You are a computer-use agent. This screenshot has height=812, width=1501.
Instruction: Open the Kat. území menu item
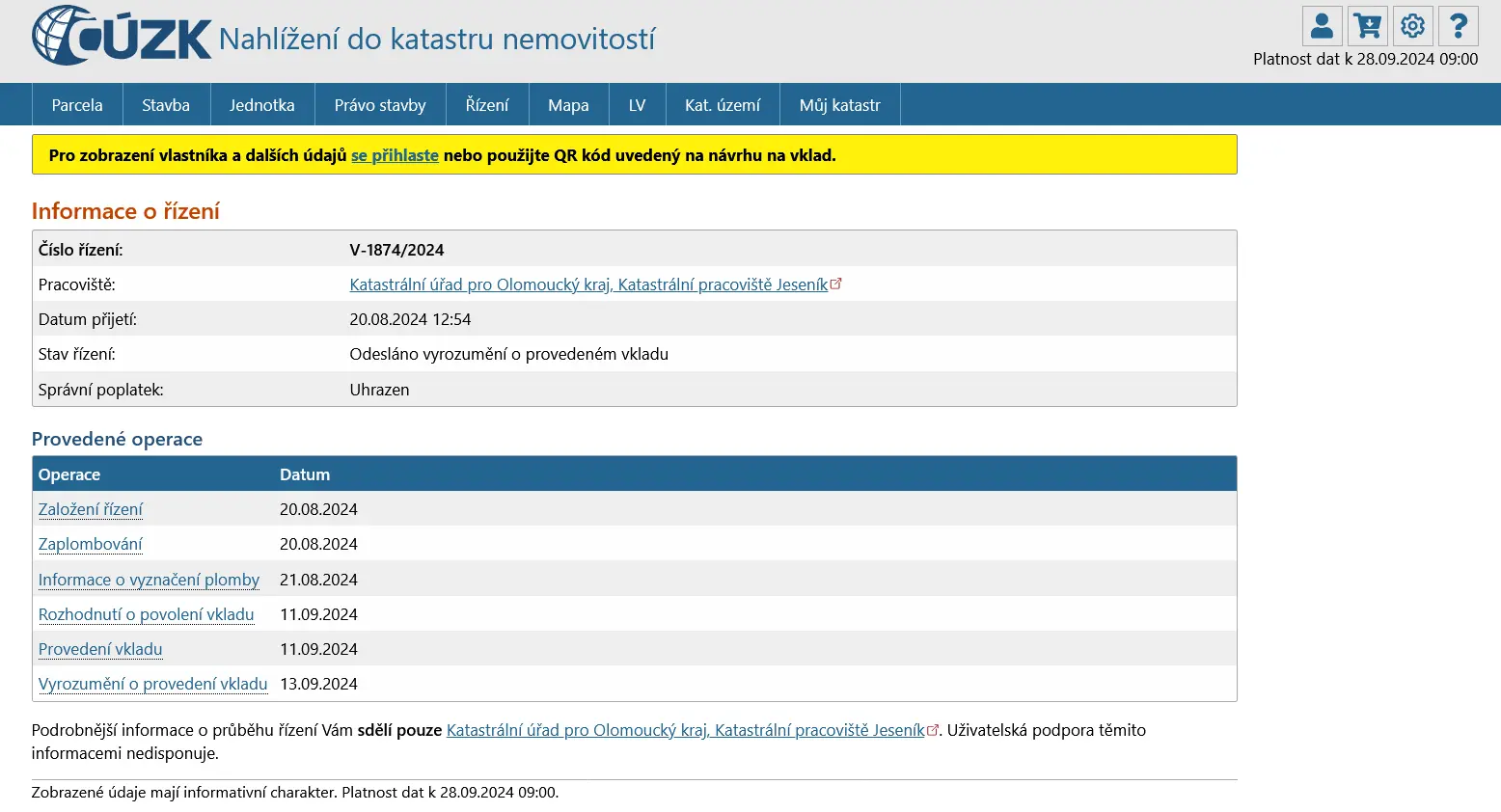(x=723, y=105)
